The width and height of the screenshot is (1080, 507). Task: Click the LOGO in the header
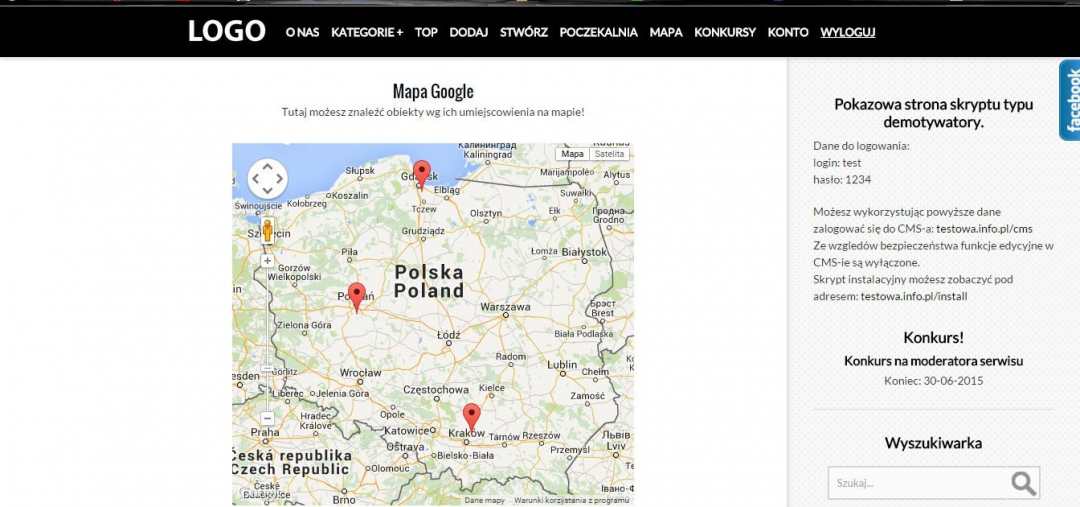pos(227,31)
